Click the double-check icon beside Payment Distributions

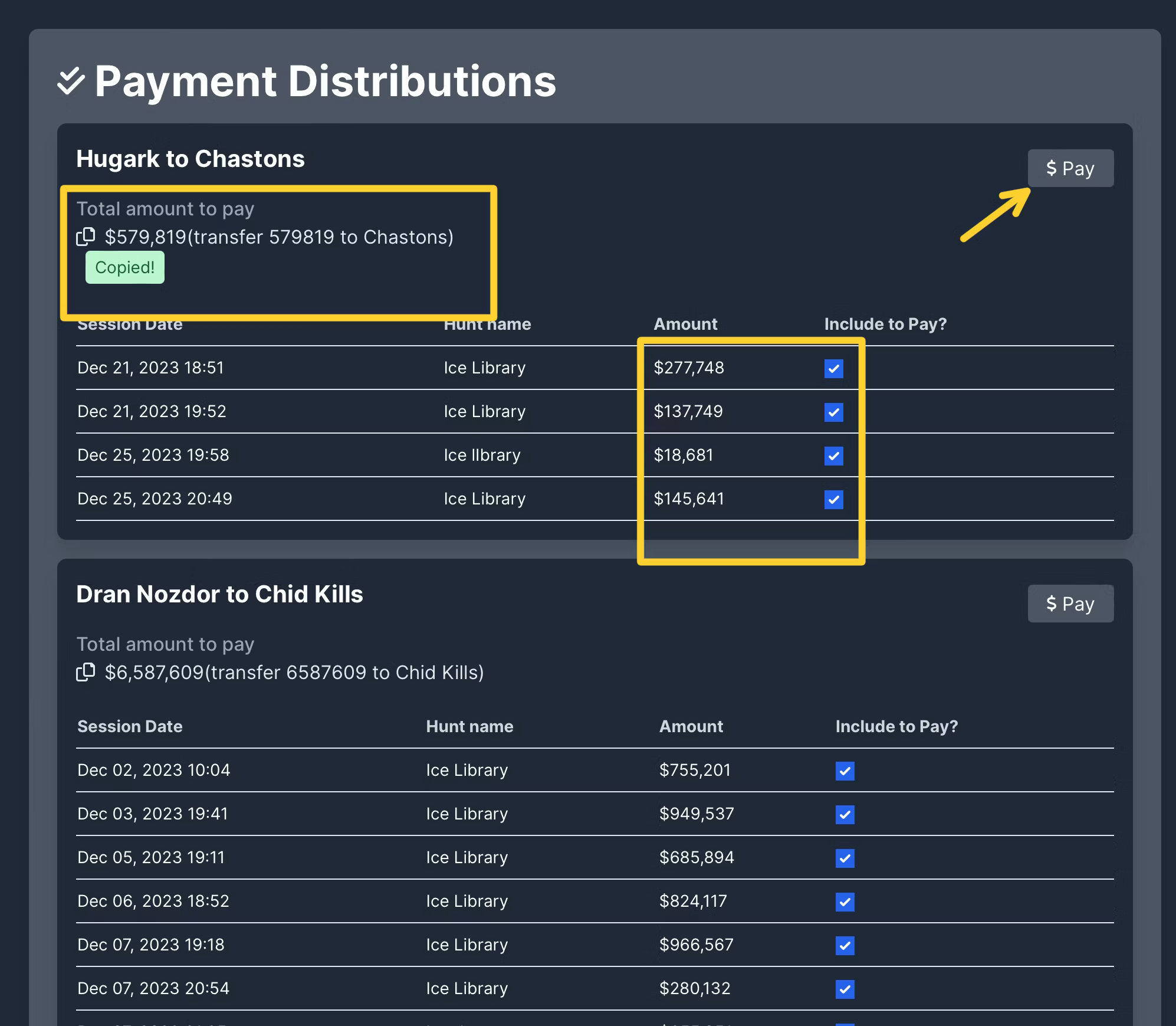(71, 81)
